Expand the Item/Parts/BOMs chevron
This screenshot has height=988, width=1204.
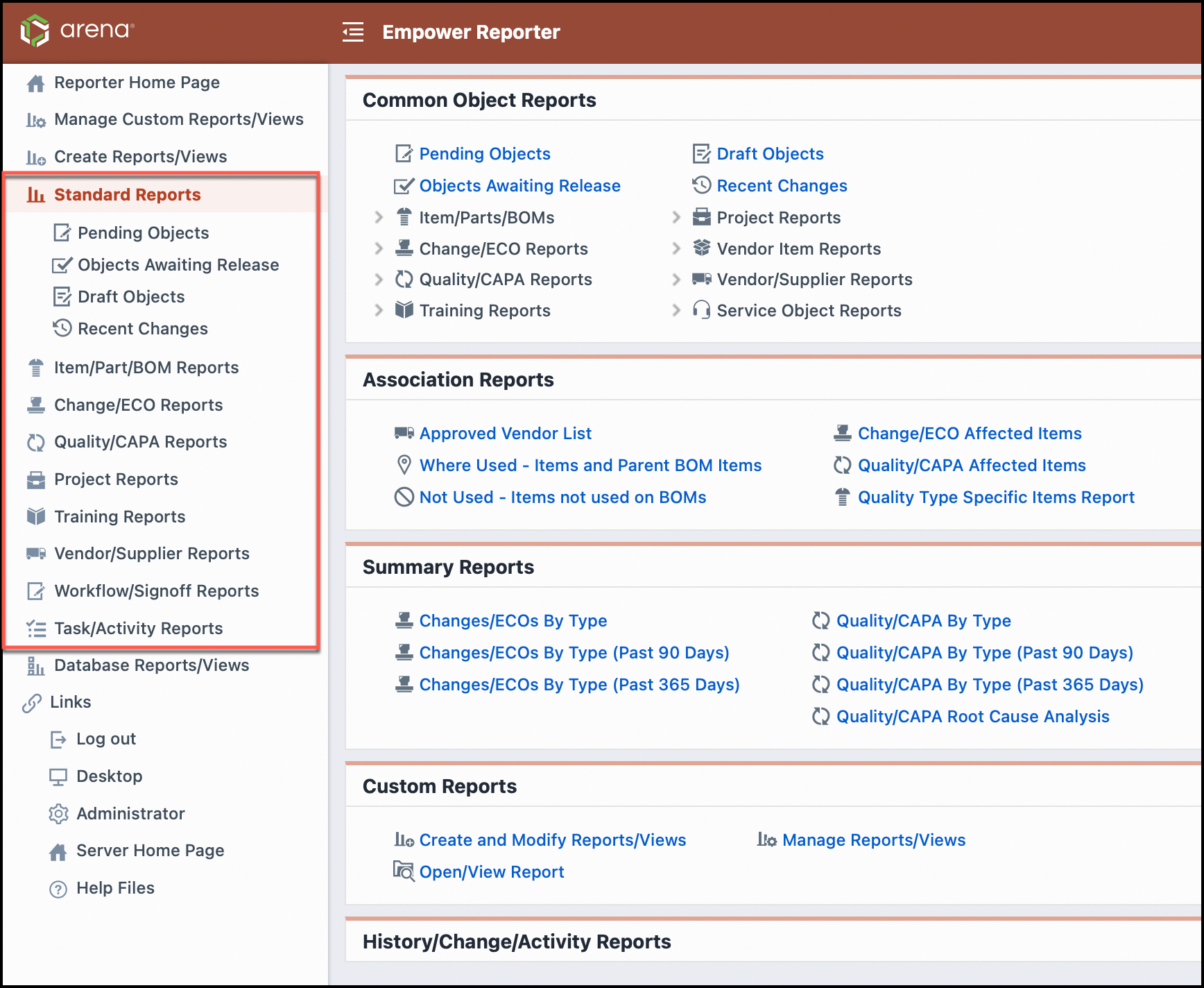[379, 218]
